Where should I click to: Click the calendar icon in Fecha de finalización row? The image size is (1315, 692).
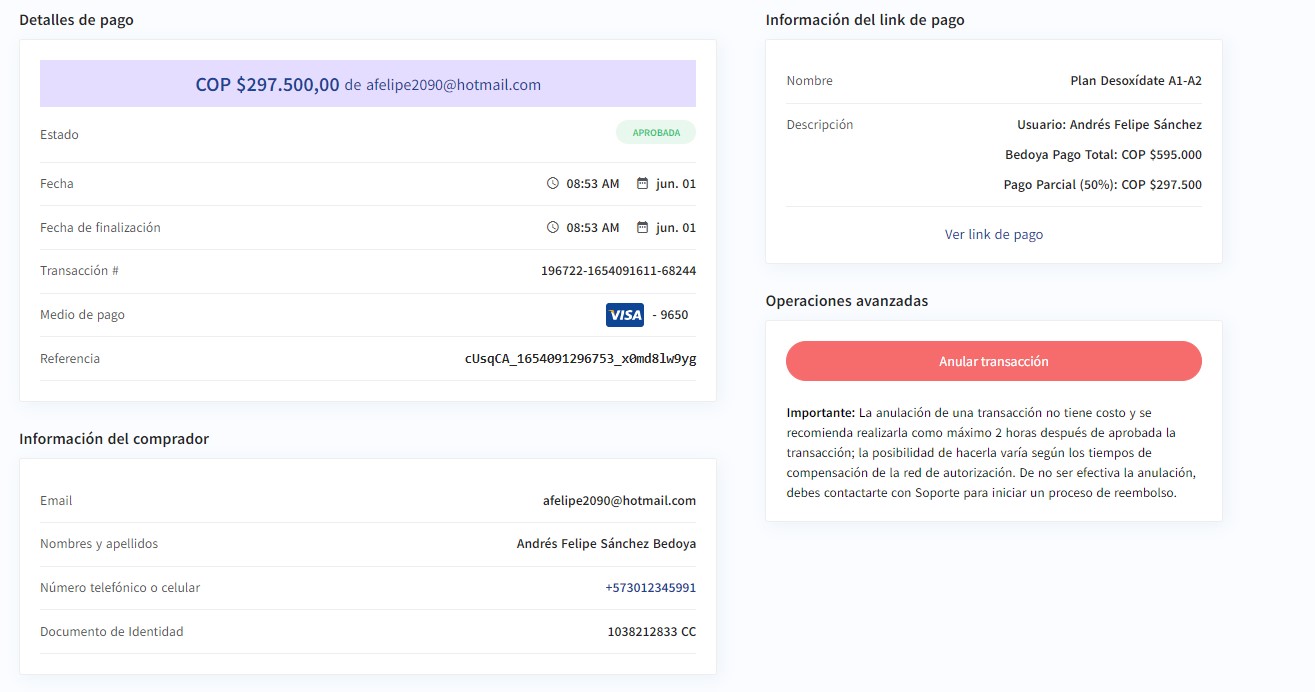point(643,228)
